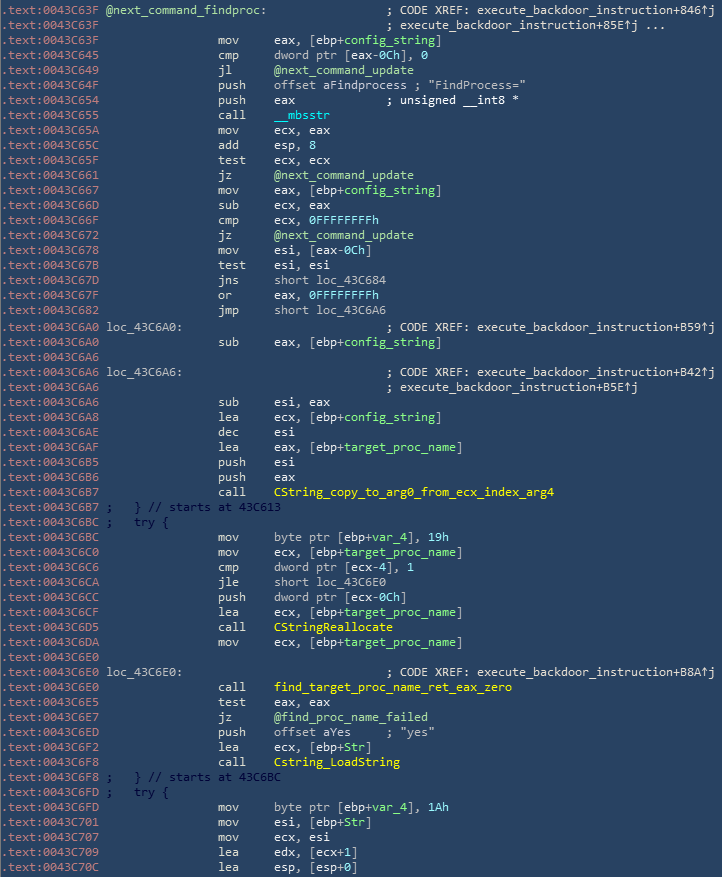
Task: Click the Str variable in lea ecx
Action: tap(356, 747)
